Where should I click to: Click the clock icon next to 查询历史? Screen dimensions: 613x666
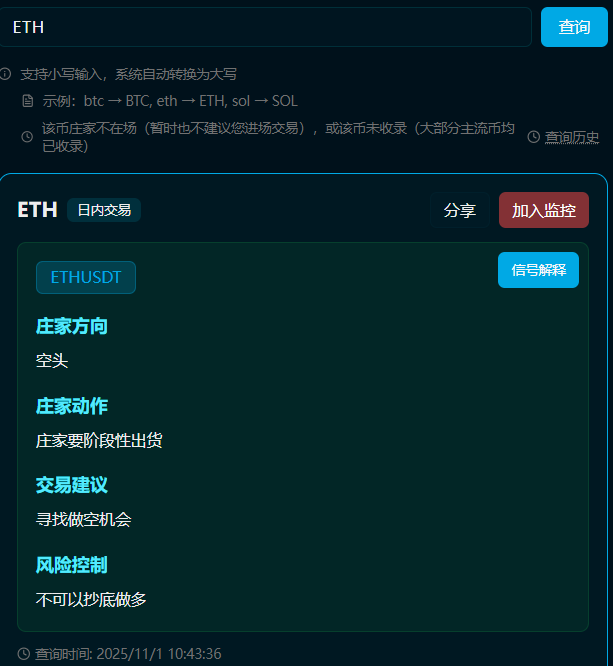(x=534, y=137)
